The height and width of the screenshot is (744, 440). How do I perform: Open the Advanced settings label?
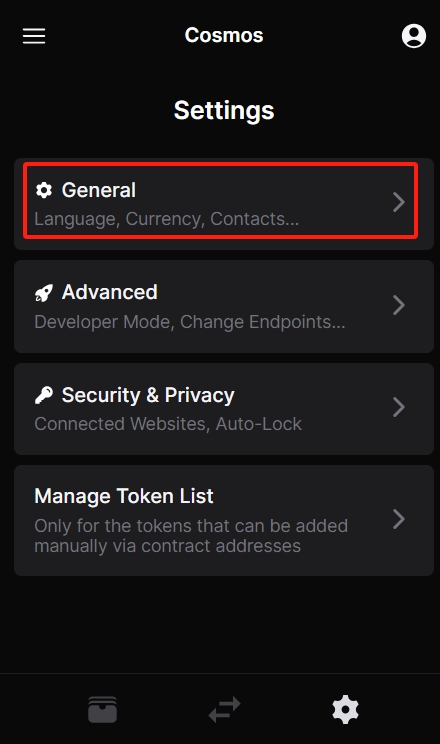(110, 292)
